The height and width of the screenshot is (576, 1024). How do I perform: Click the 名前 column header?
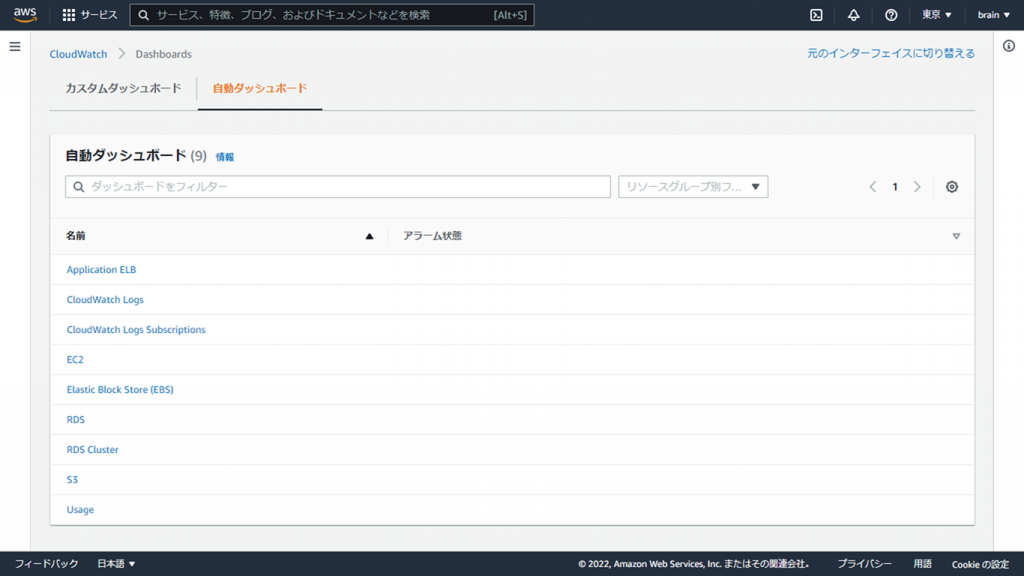76,236
